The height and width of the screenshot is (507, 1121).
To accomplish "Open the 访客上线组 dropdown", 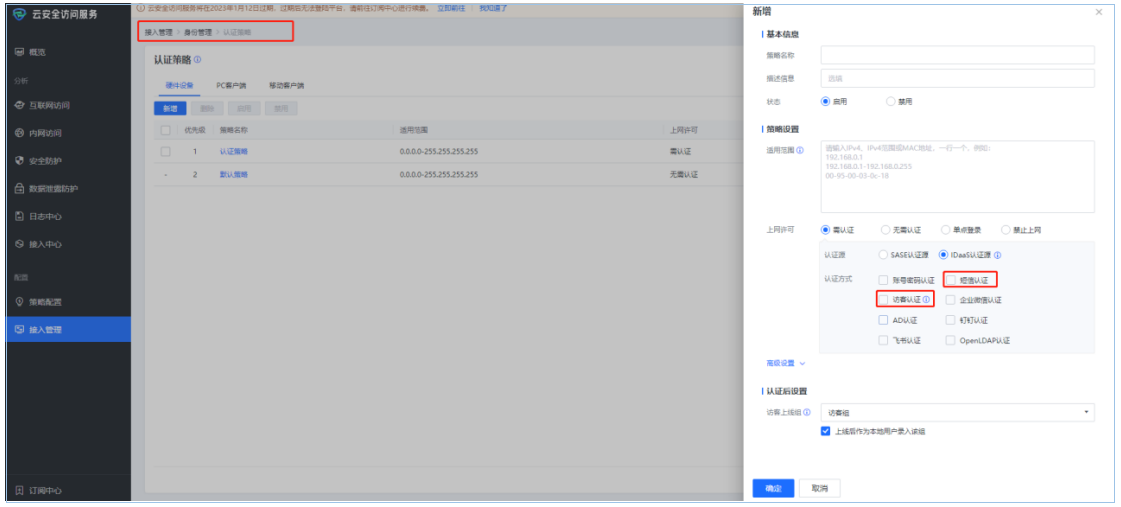I will [x=956, y=412].
